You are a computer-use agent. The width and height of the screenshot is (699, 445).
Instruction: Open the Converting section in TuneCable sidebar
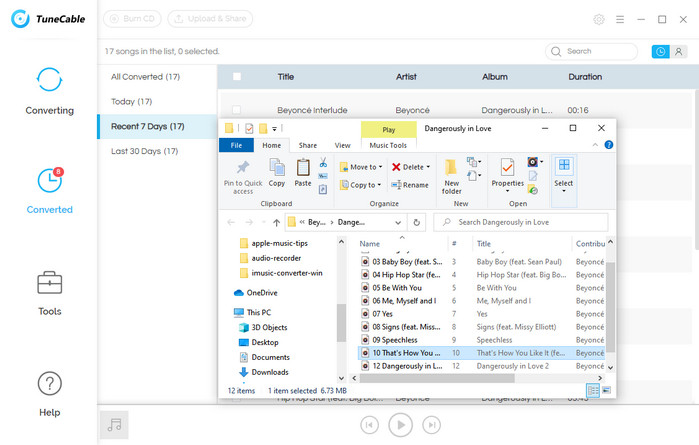pyautogui.click(x=49, y=91)
